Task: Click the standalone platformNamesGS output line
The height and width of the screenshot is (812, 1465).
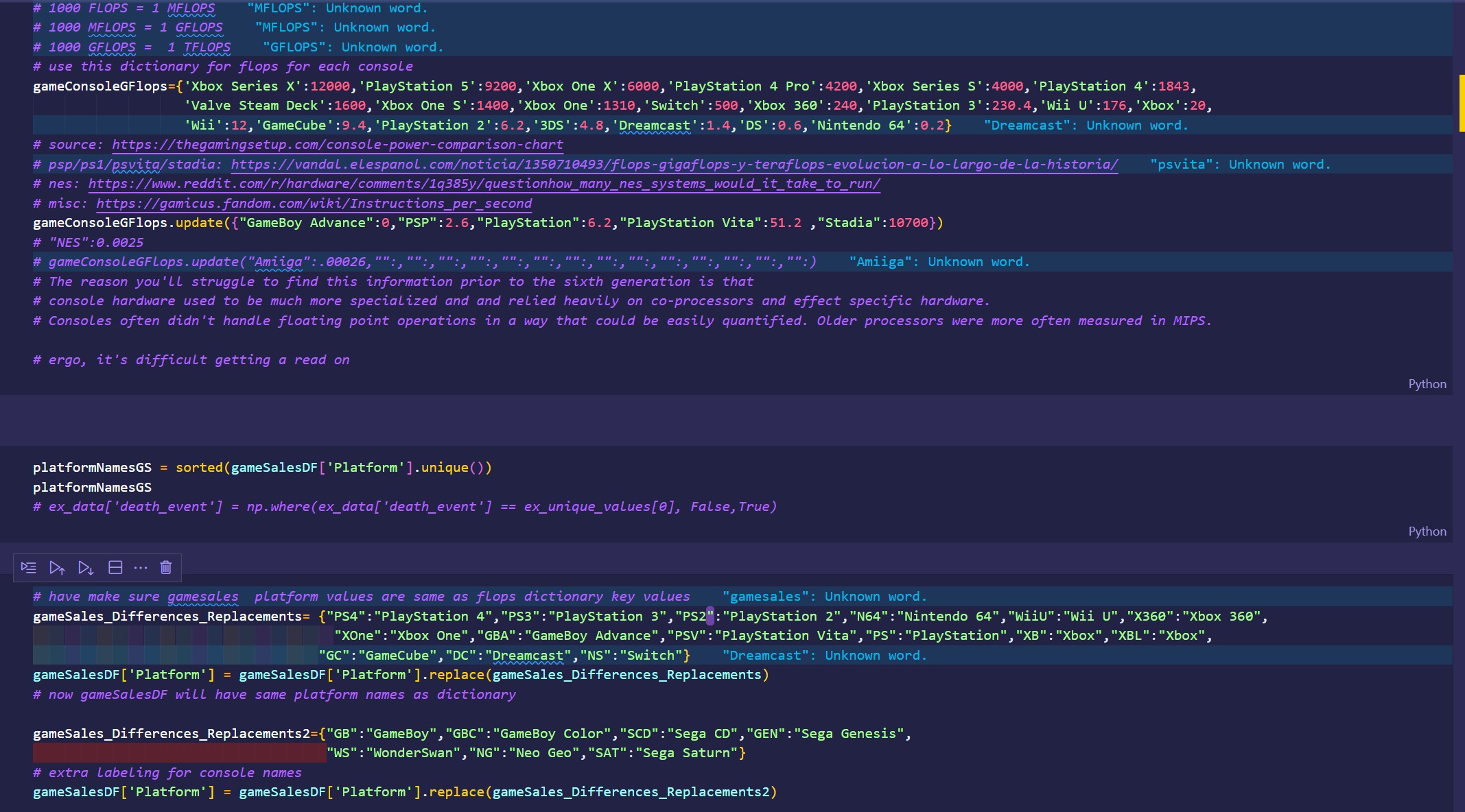Action: pyautogui.click(x=92, y=488)
